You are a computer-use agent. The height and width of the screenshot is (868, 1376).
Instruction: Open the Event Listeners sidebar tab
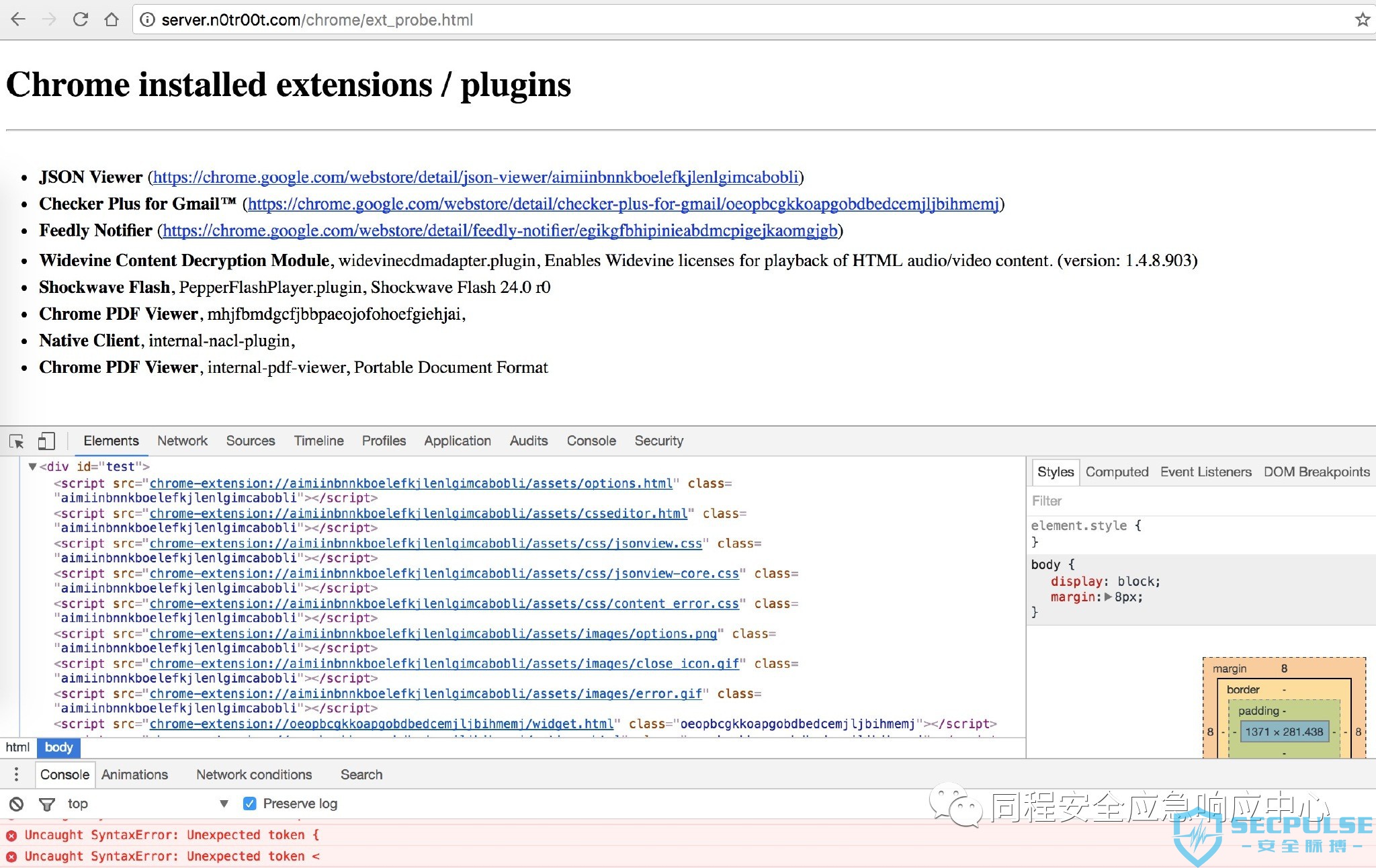pyautogui.click(x=1206, y=472)
